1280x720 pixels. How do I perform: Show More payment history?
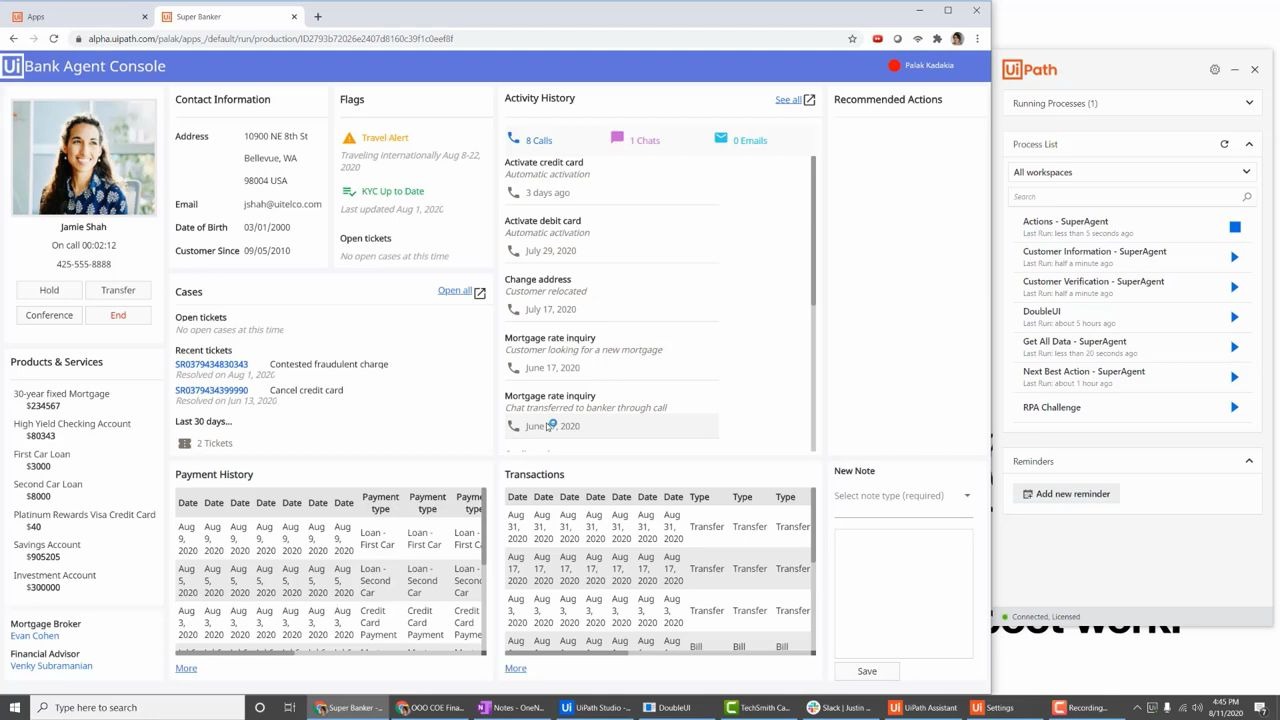pyautogui.click(x=186, y=668)
